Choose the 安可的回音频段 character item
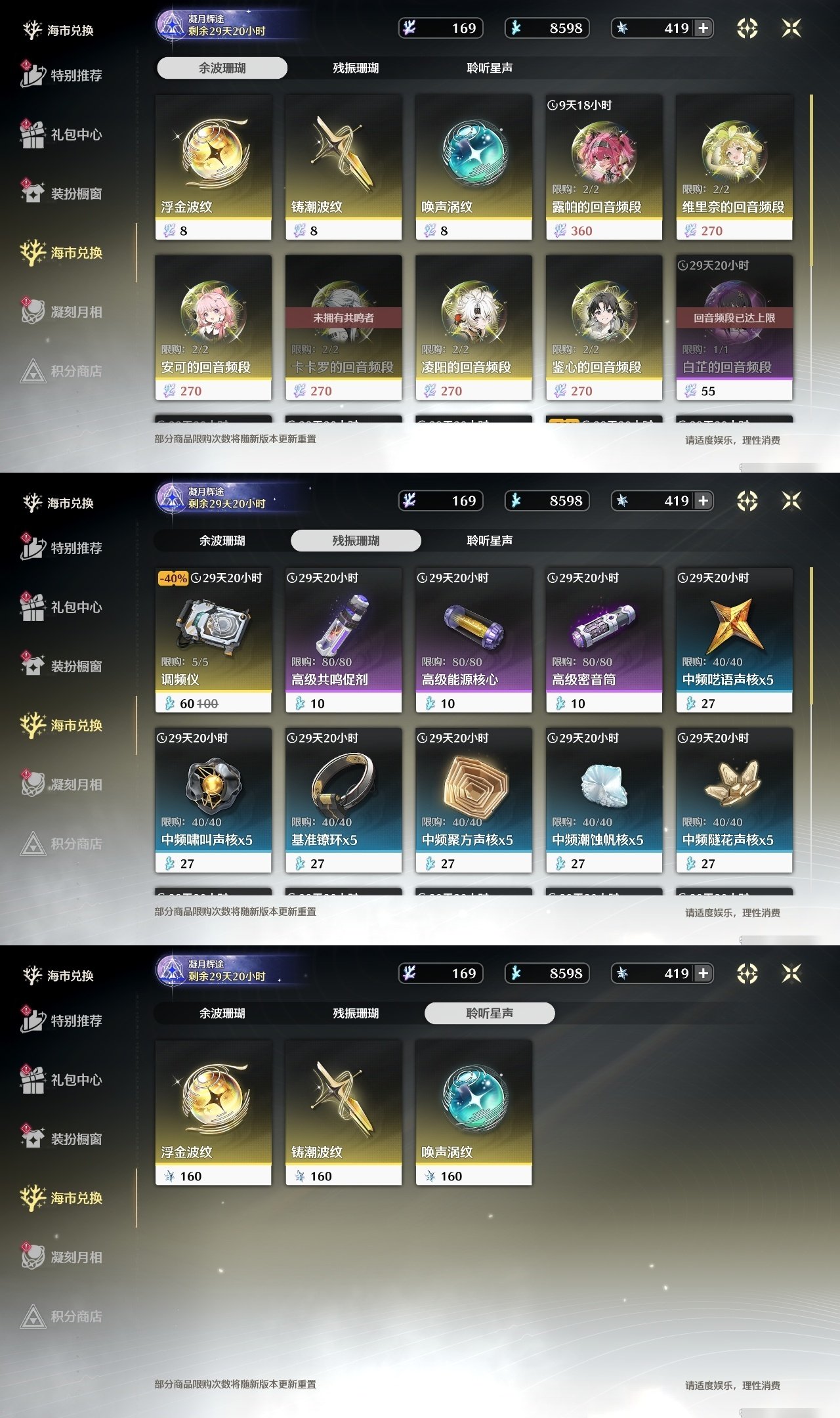The width and height of the screenshot is (840, 1418). [x=213, y=328]
